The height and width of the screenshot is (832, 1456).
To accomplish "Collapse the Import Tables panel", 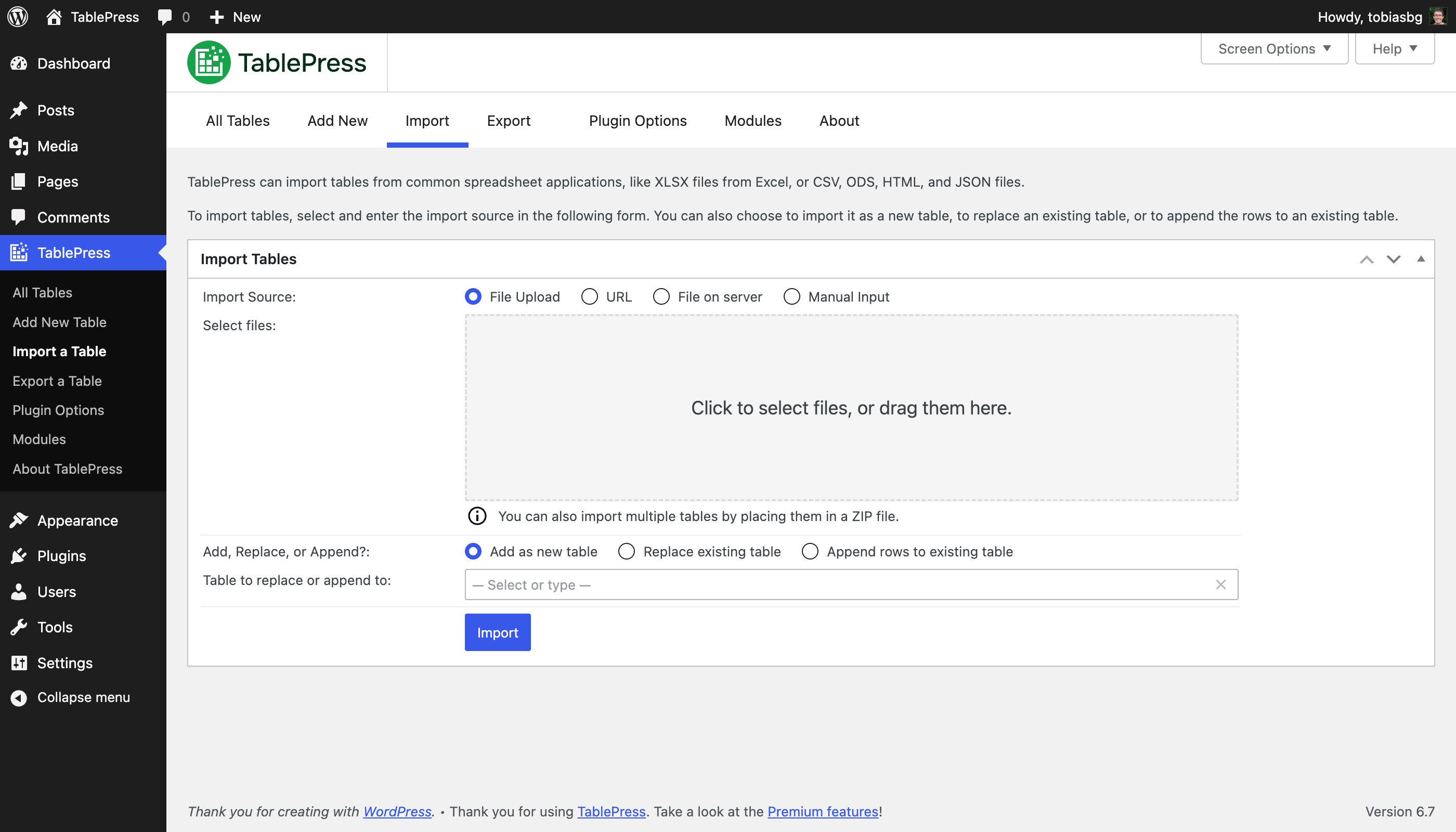I will click(x=1421, y=259).
